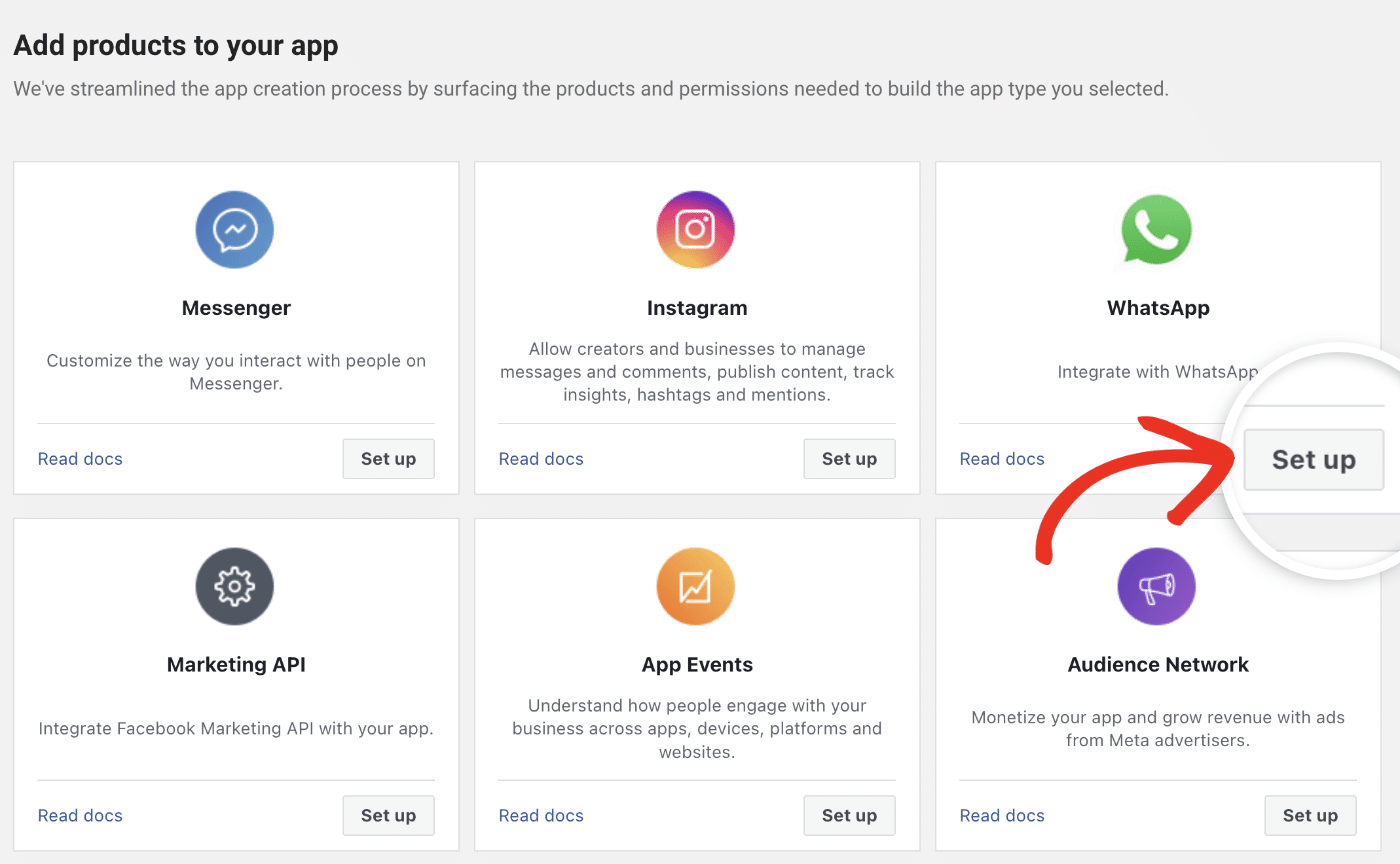Screen dimensions: 1400x864
Task: Click the Messenger icon
Action: [x=235, y=229]
